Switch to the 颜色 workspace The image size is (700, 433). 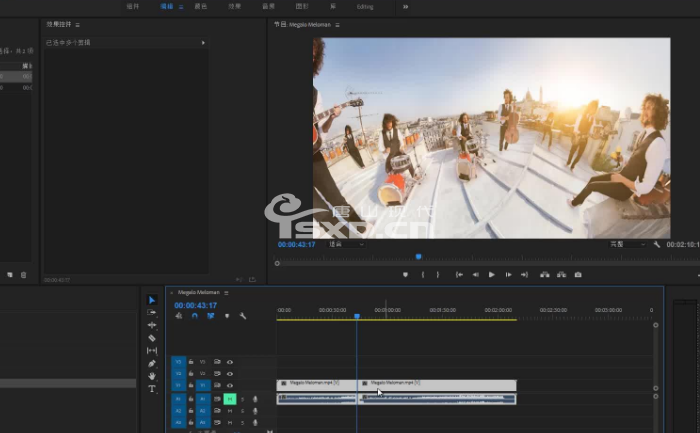pos(200,6)
